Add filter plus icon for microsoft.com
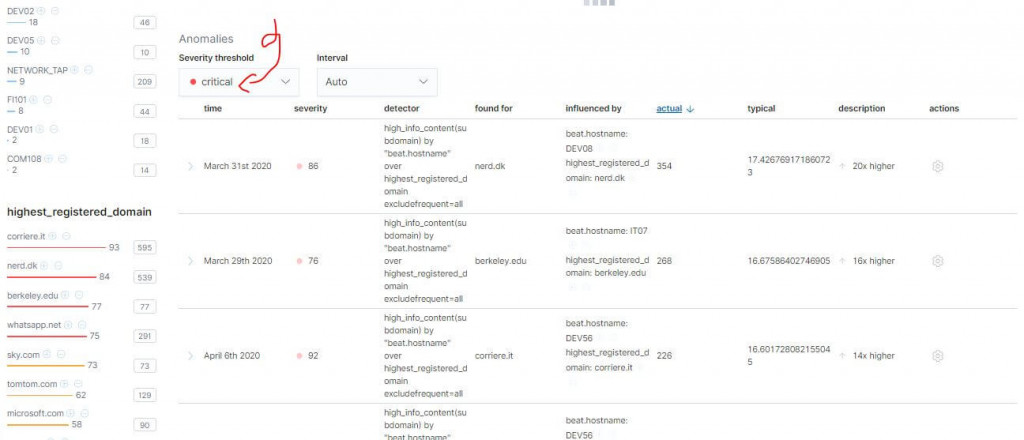Image resolution: width=1024 pixels, height=440 pixels. (71, 413)
